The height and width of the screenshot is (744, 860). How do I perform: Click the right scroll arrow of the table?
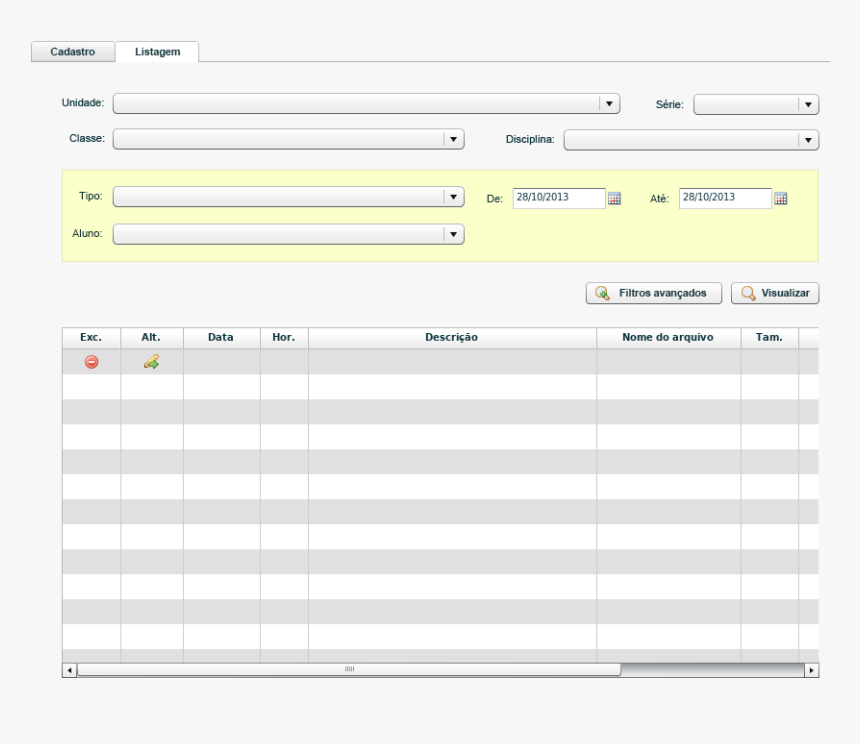812,669
